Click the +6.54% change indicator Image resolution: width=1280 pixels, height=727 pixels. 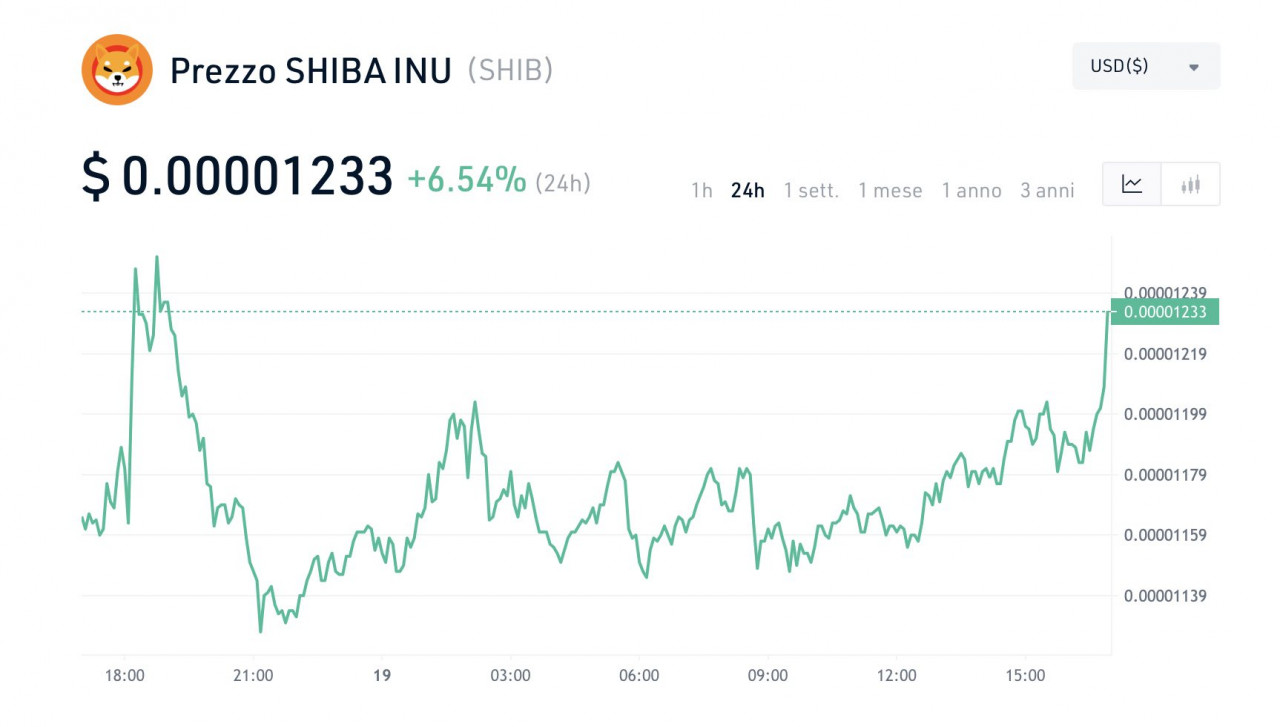click(x=466, y=180)
